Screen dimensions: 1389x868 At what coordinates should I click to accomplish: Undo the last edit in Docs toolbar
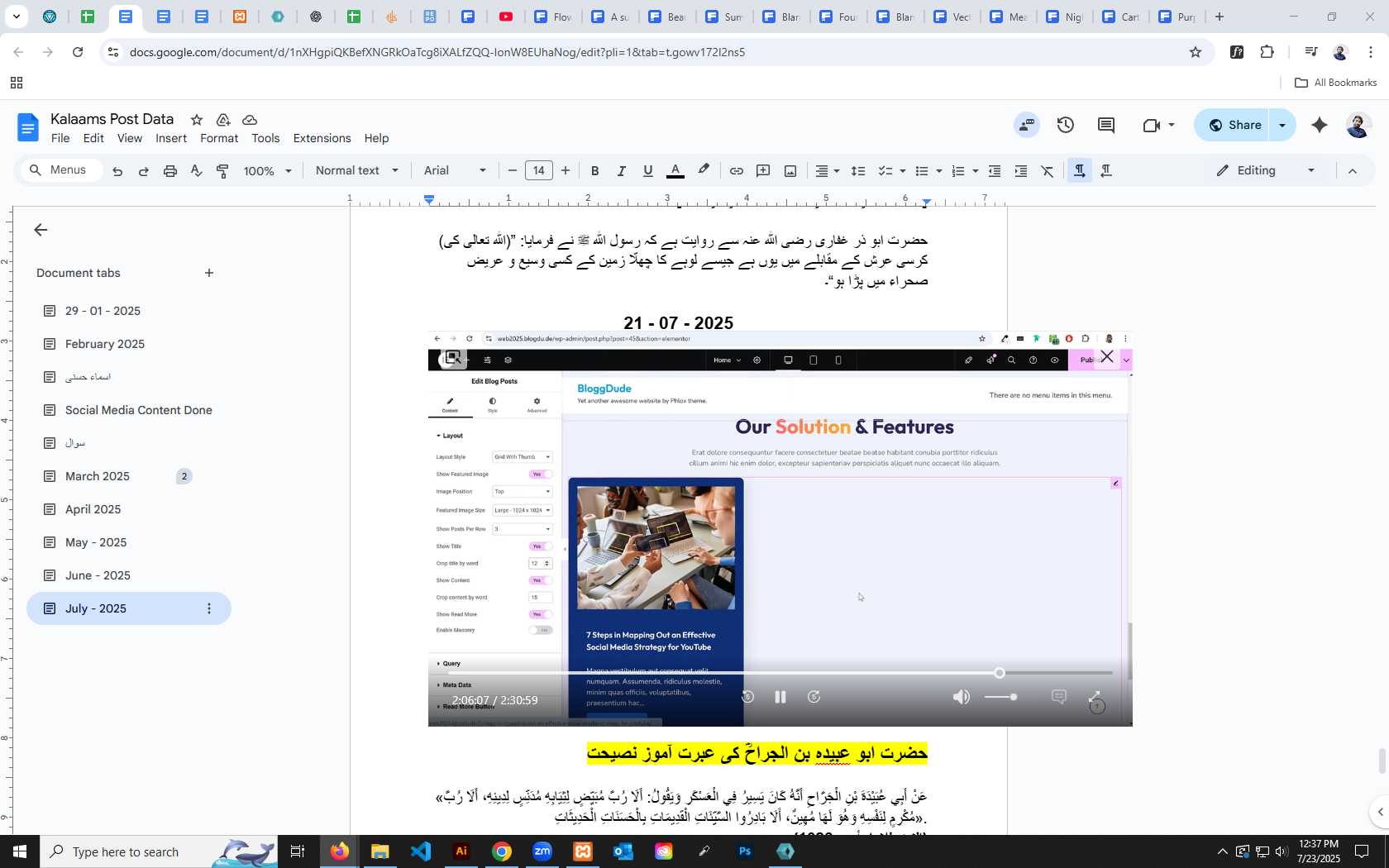pos(117,171)
